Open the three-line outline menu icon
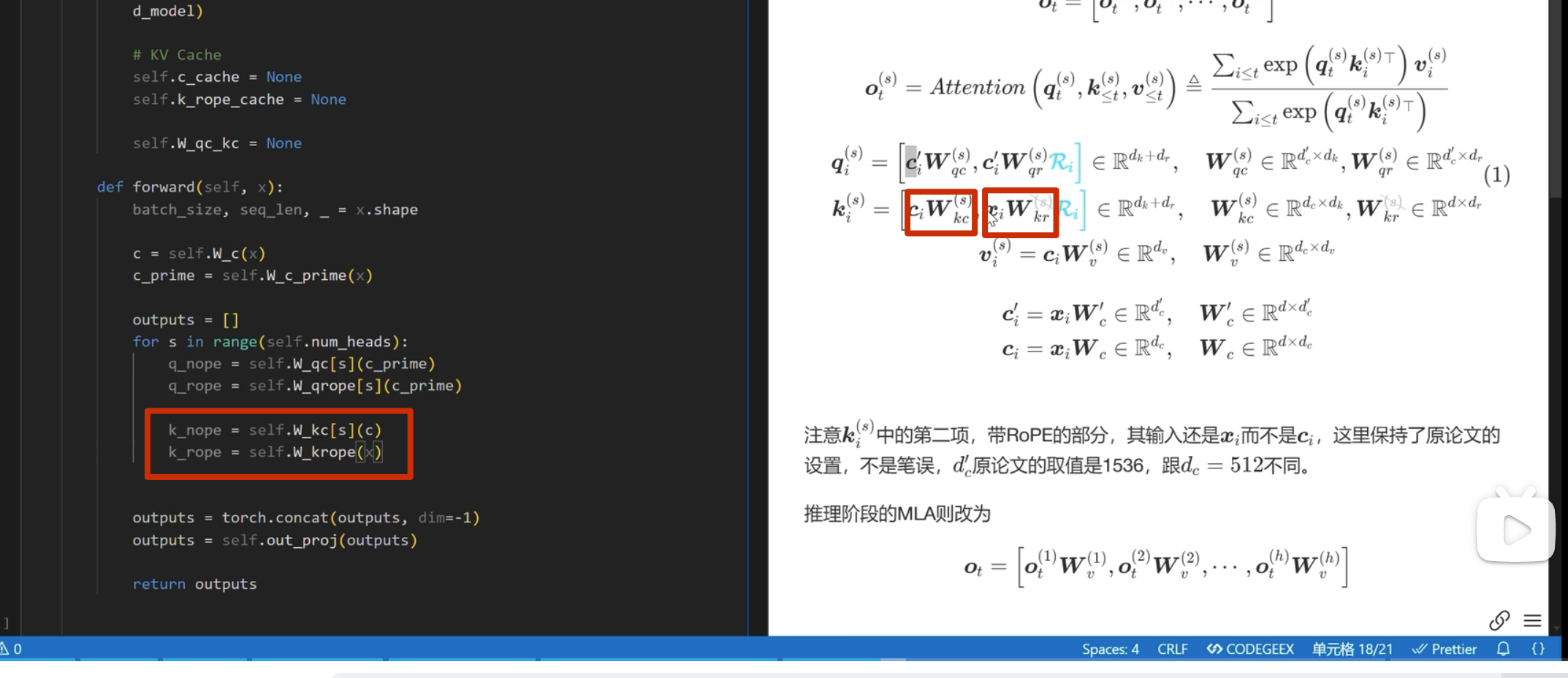 pos(1532,620)
